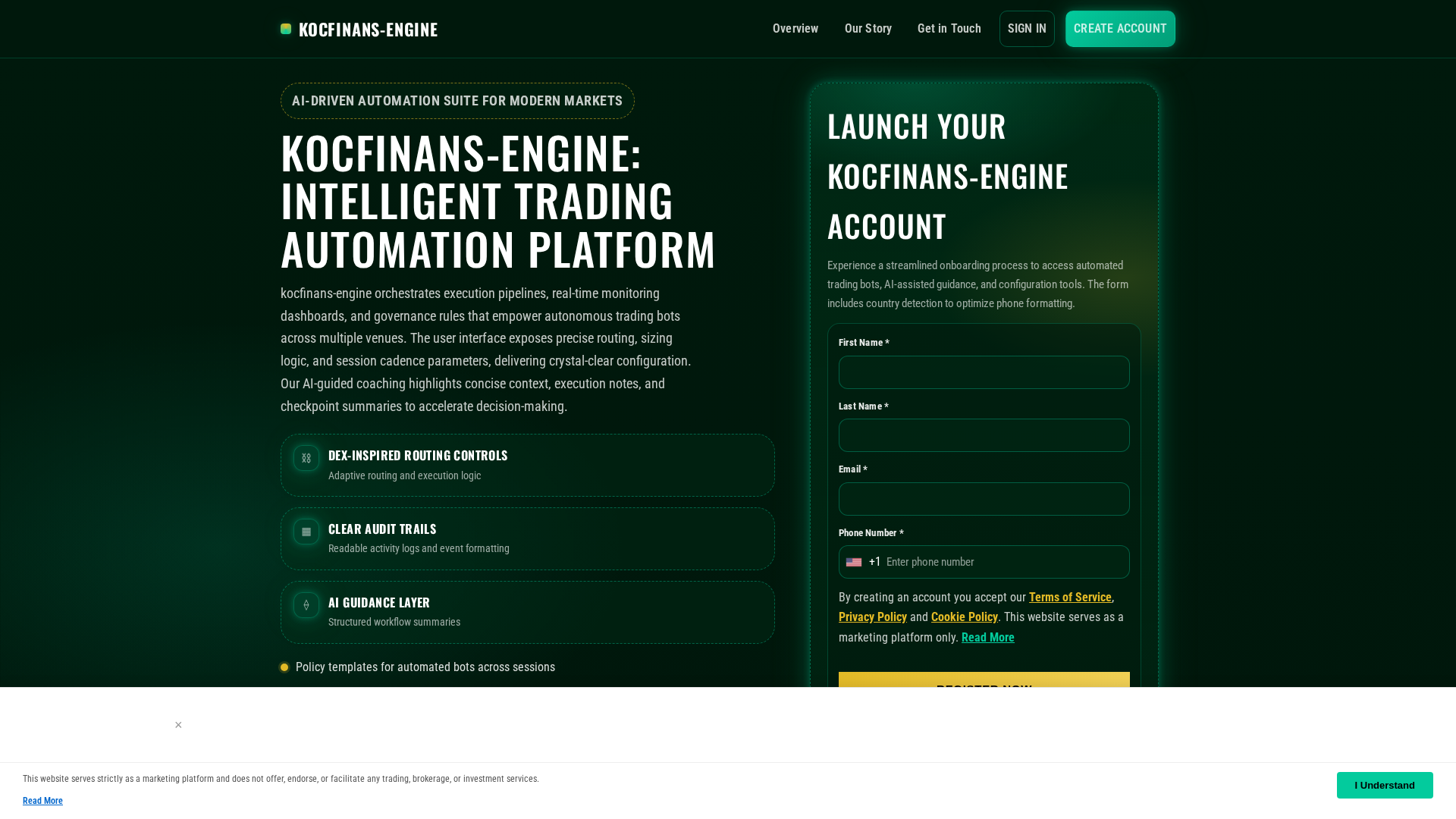
Task: Open the Privacy Policy link
Action: tap(873, 617)
